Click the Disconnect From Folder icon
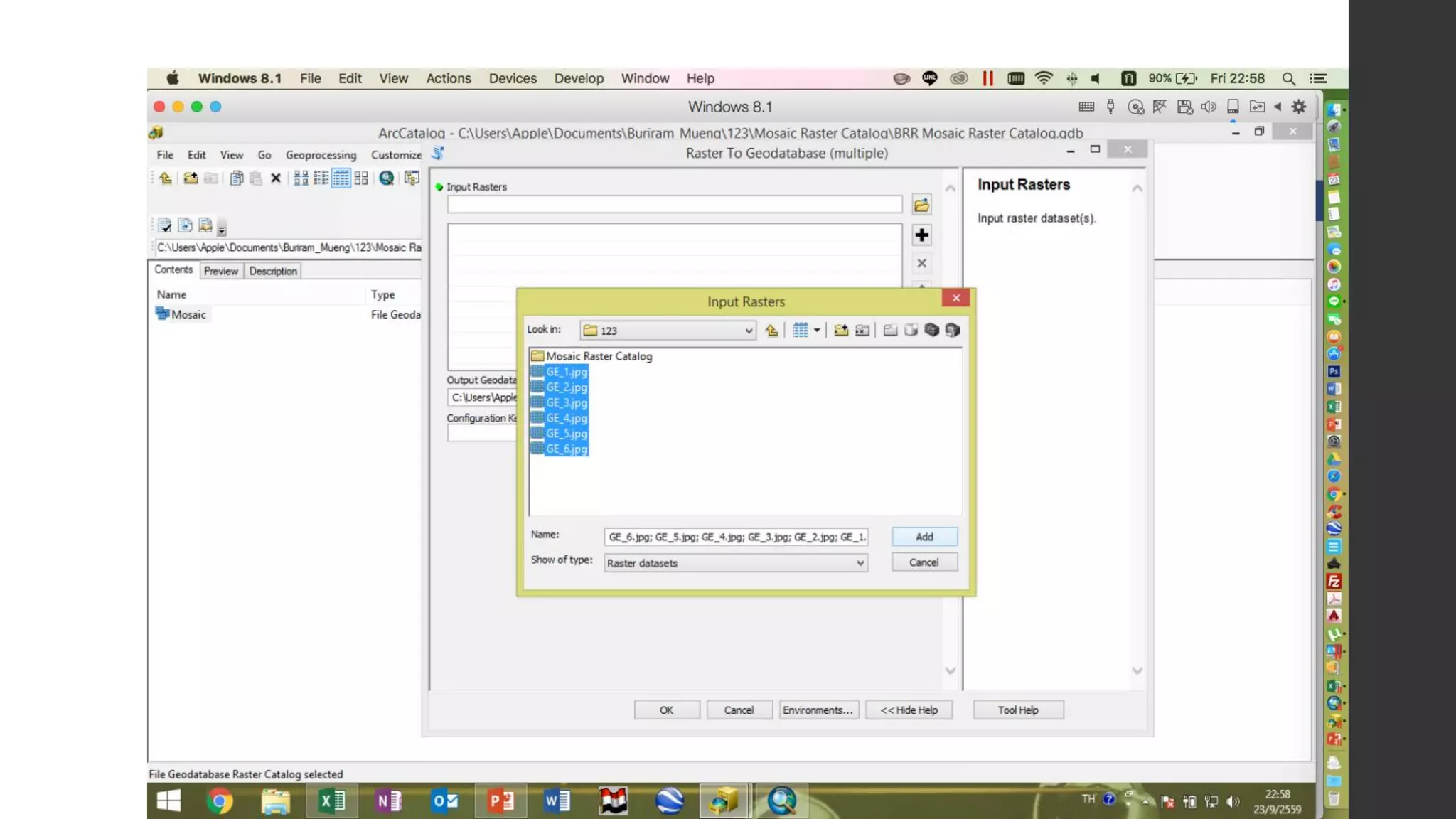The image size is (1456, 819). (x=862, y=330)
